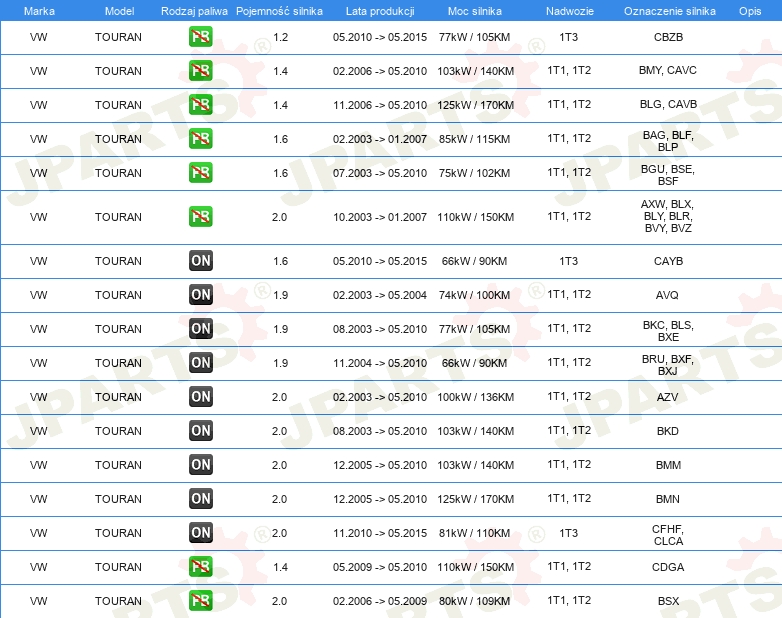Click engine power 80kW / 109KM
Viewport: 782px width, 618px height.
[x=474, y=601]
